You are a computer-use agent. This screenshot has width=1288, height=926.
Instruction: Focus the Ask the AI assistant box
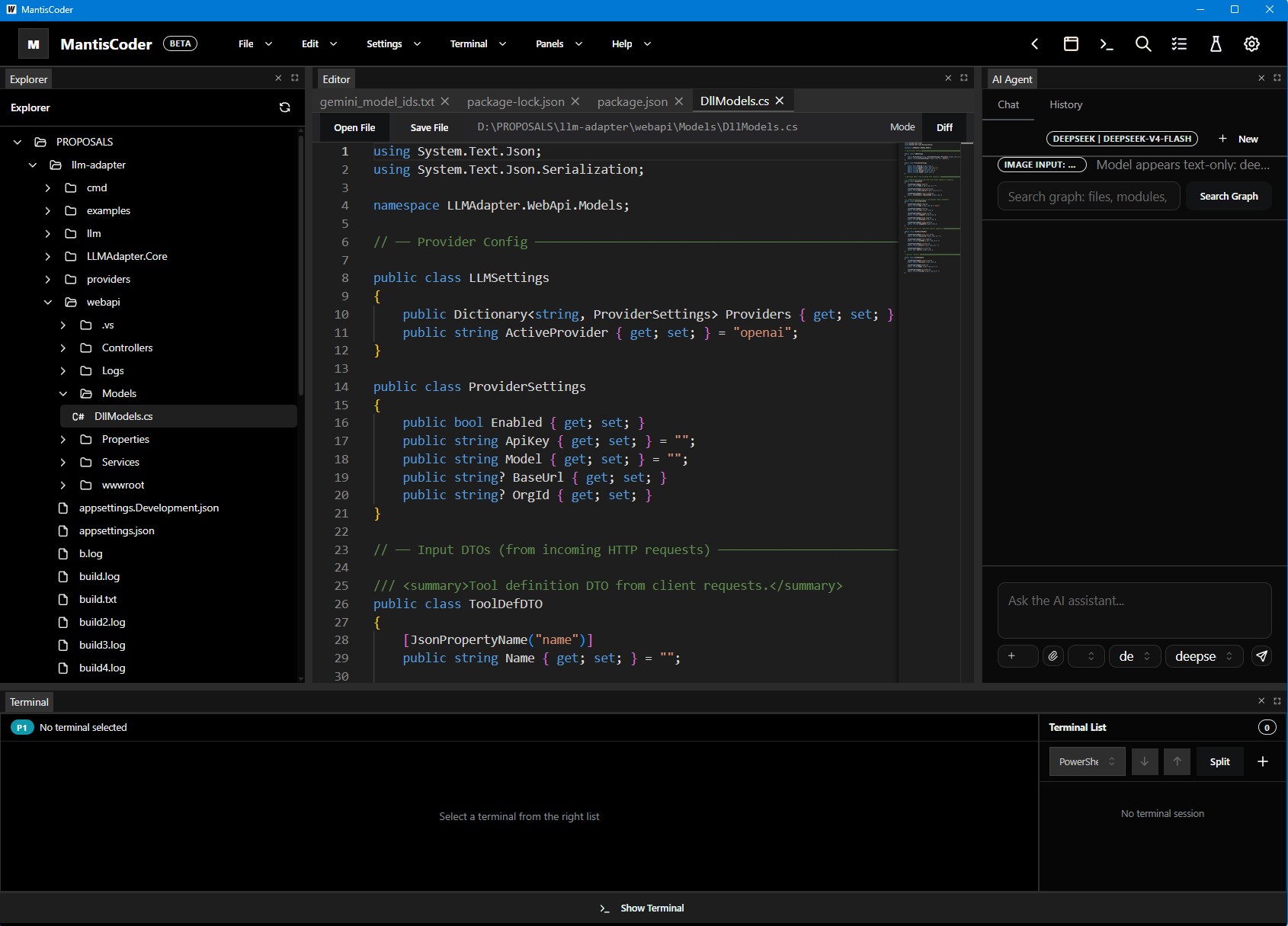1134,610
